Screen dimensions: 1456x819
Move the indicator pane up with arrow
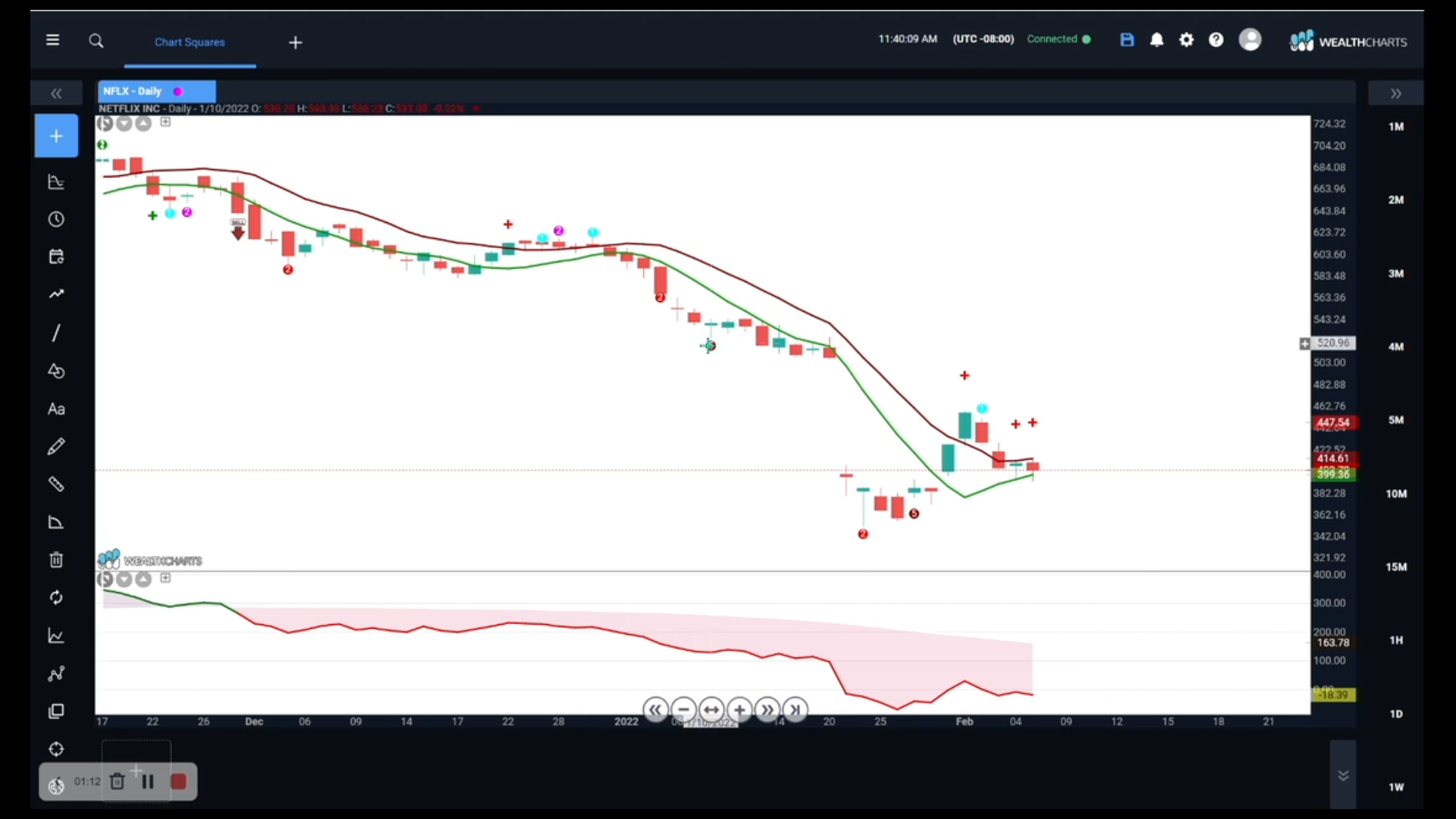click(143, 580)
